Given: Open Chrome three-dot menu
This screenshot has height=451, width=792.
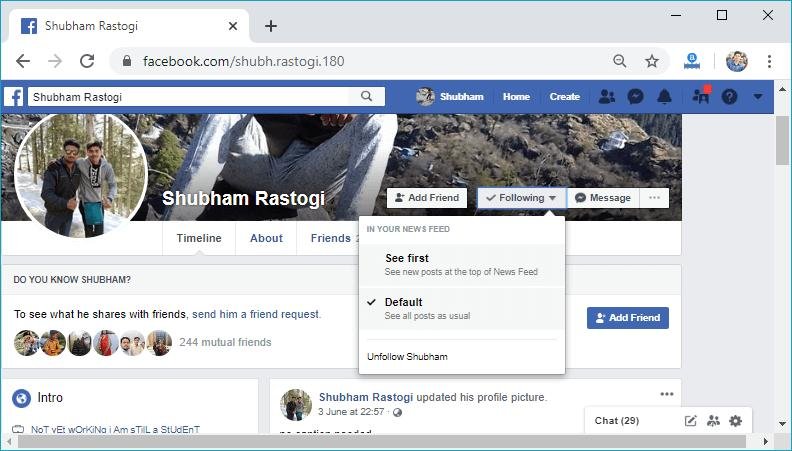Looking at the screenshot, I should (x=769, y=61).
